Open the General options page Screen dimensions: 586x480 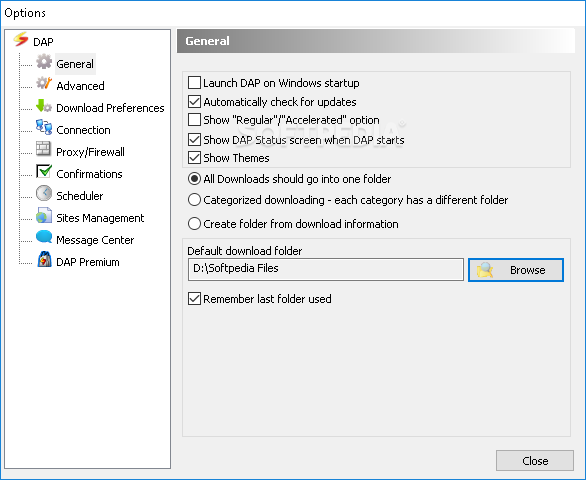coord(75,64)
